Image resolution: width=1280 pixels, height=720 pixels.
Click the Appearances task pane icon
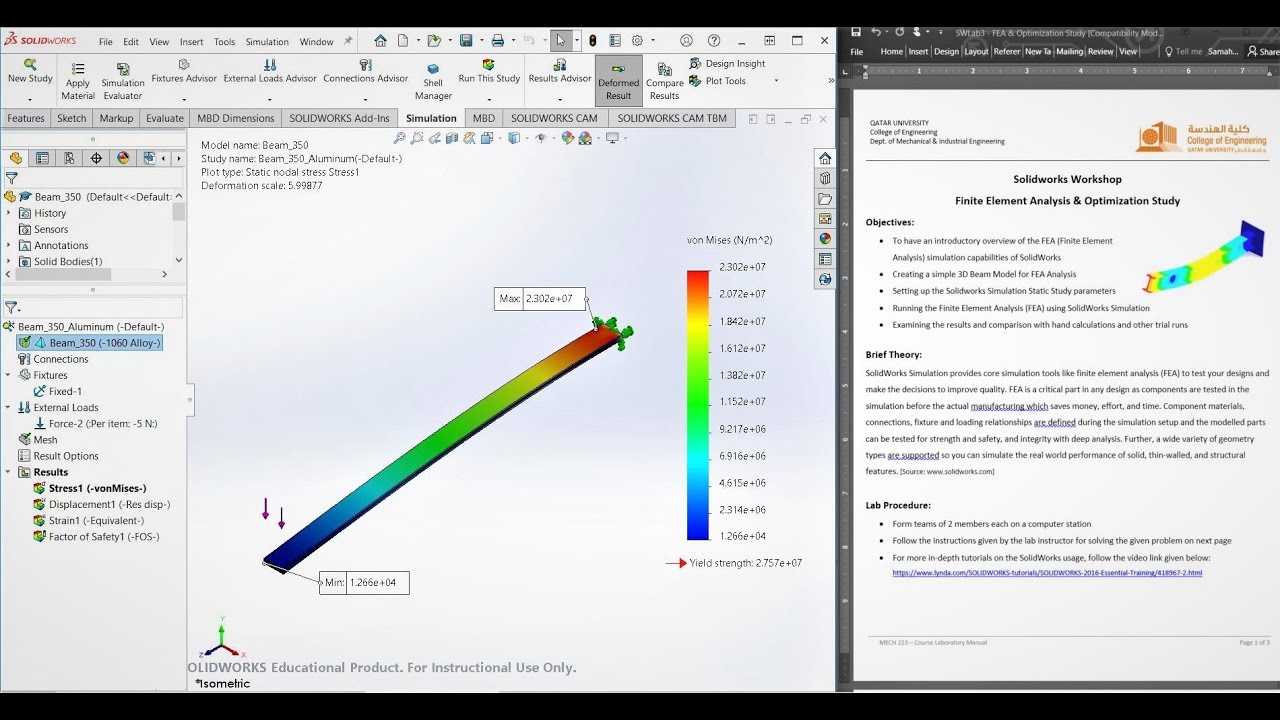click(825, 238)
